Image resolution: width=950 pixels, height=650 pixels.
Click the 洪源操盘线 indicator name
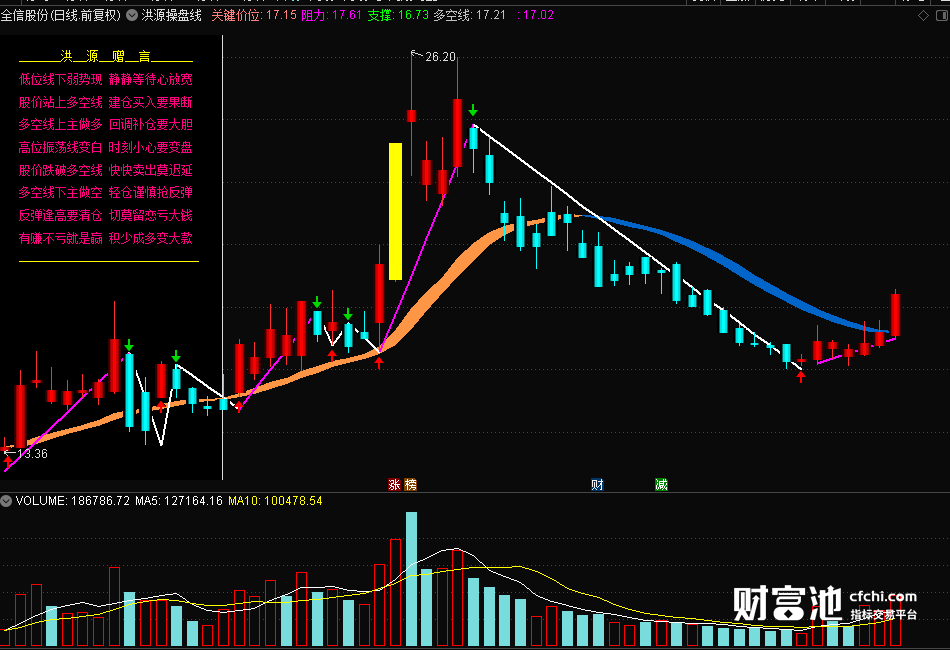coord(172,15)
